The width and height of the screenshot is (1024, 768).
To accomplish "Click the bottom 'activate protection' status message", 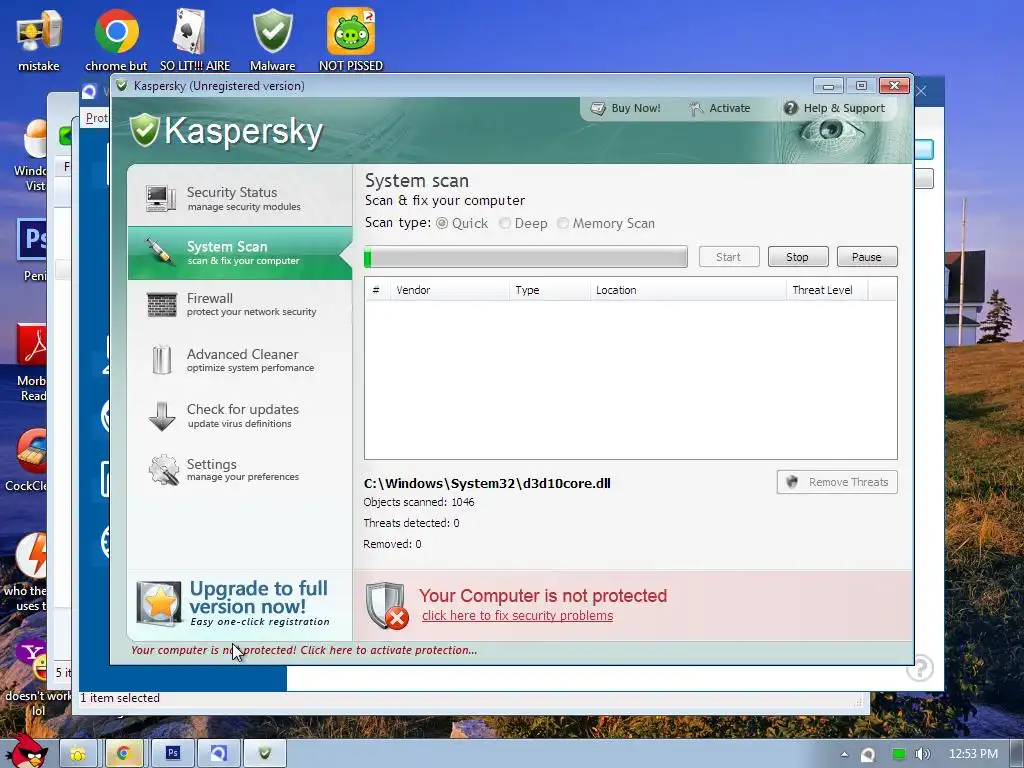I will click(304, 650).
